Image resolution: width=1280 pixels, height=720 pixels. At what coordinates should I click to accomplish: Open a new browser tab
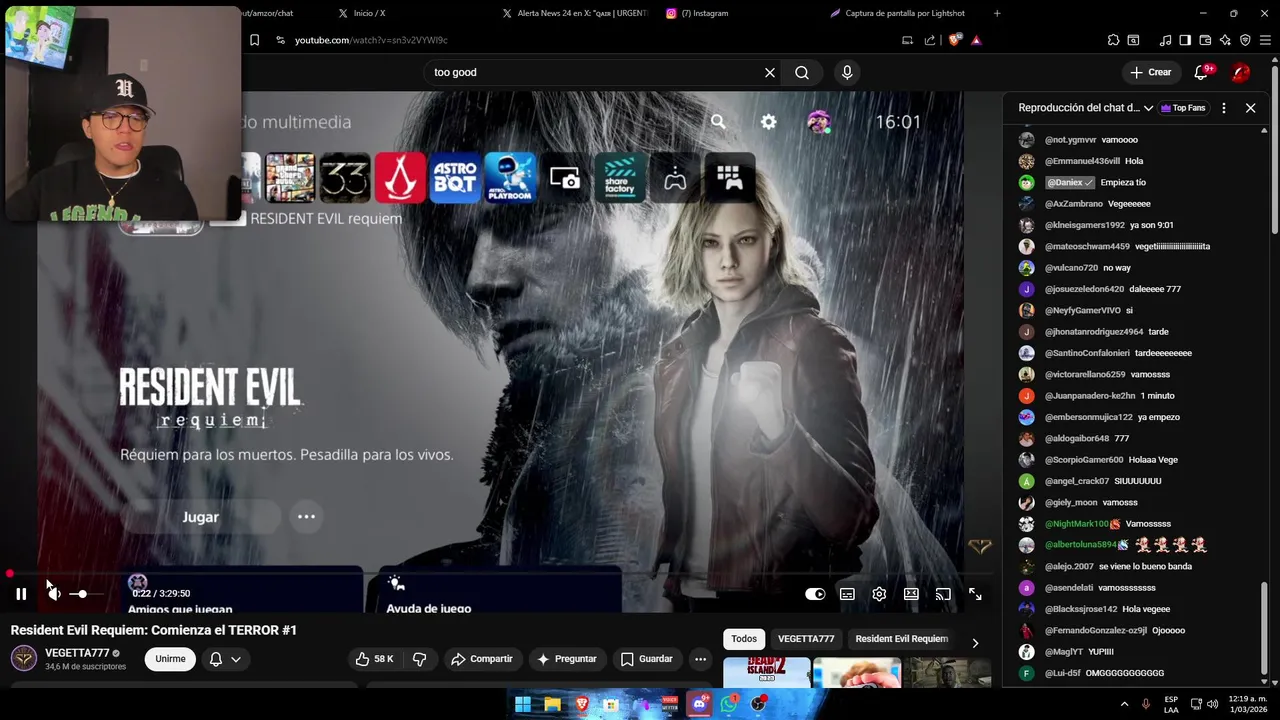997,13
